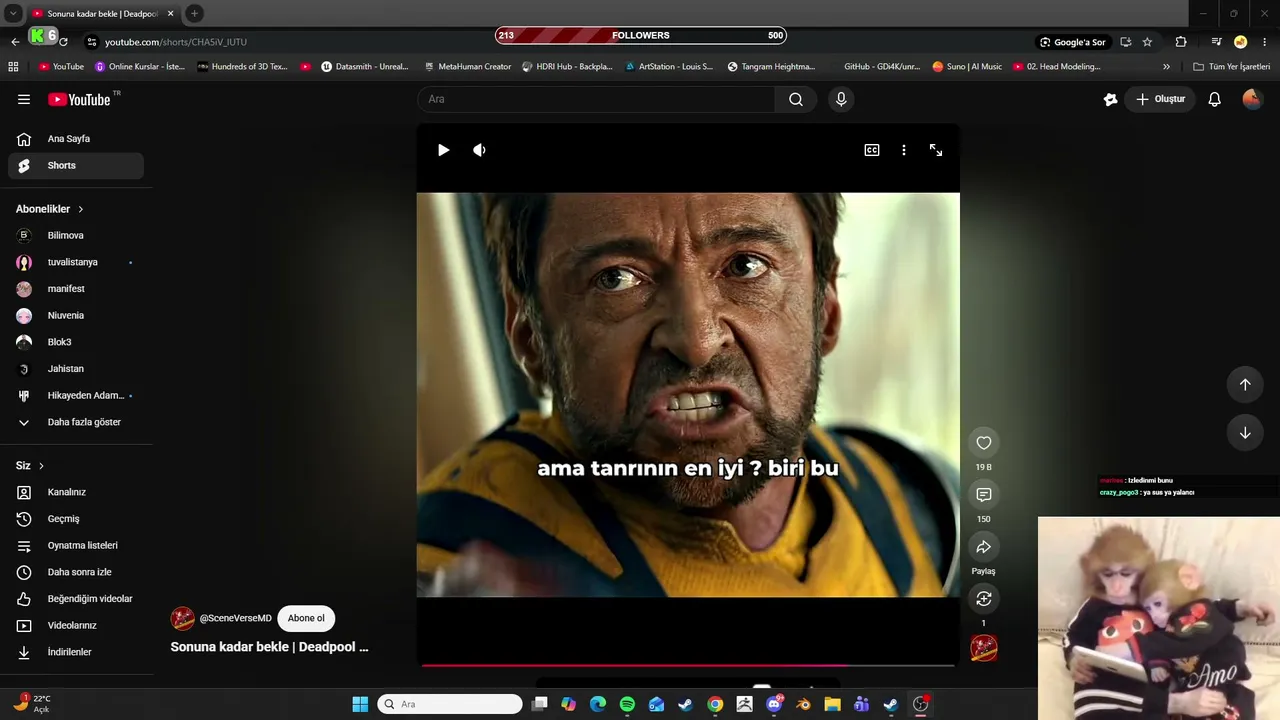Click the browser back arrow

point(15,42)
